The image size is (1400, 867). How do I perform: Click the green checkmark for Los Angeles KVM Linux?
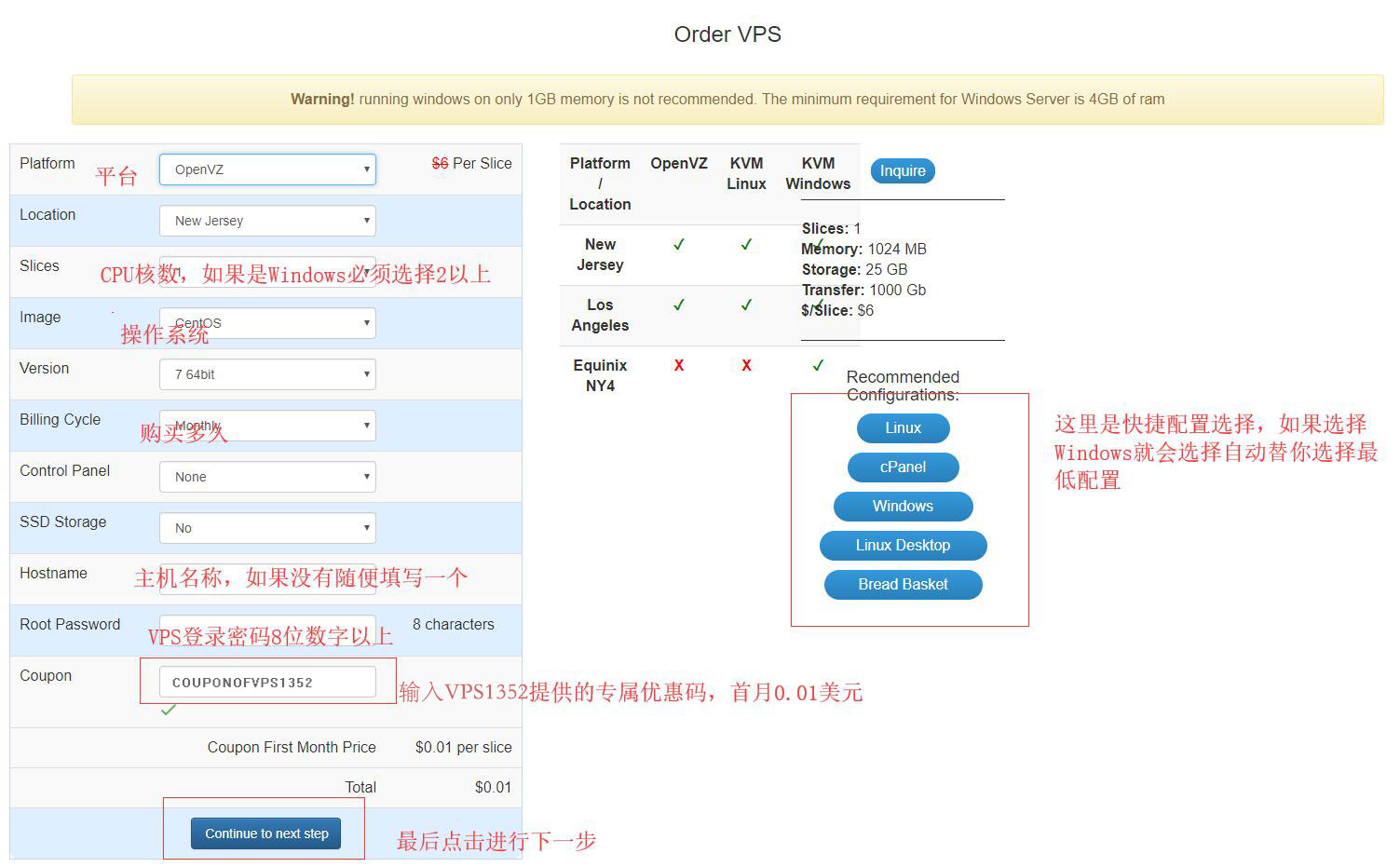tap(746, 305)
